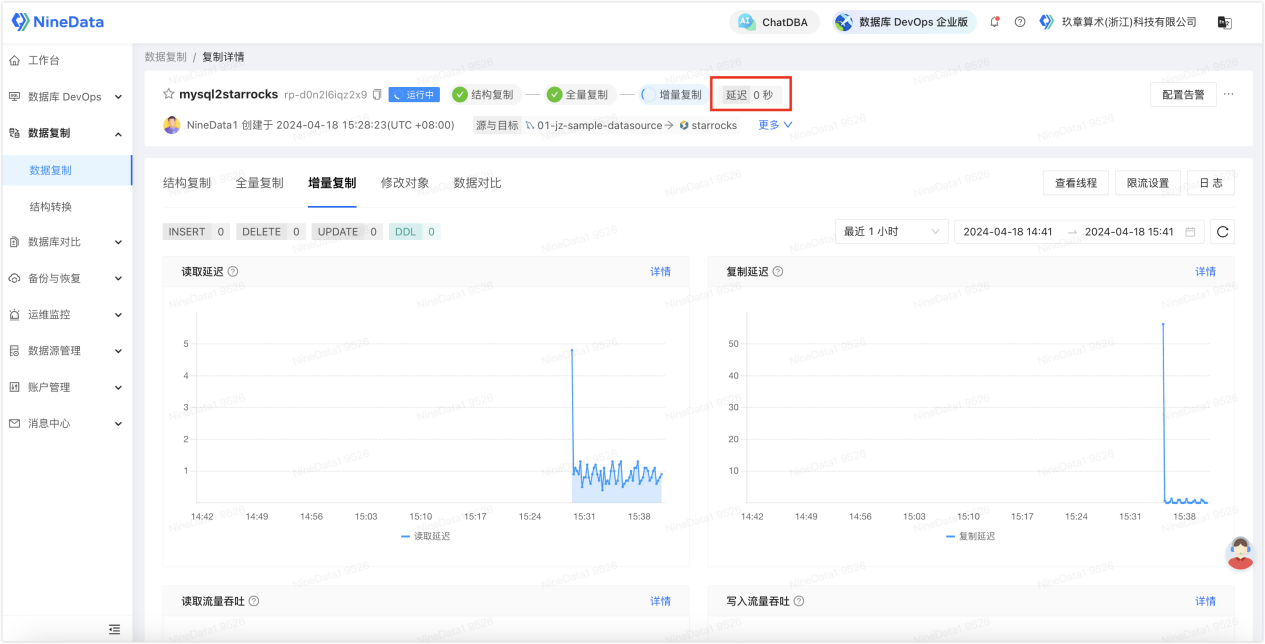Image resolution: width=1265 pixels, height=644 pixels.
Task: Open 日志 button
Action: [1211, 183]
